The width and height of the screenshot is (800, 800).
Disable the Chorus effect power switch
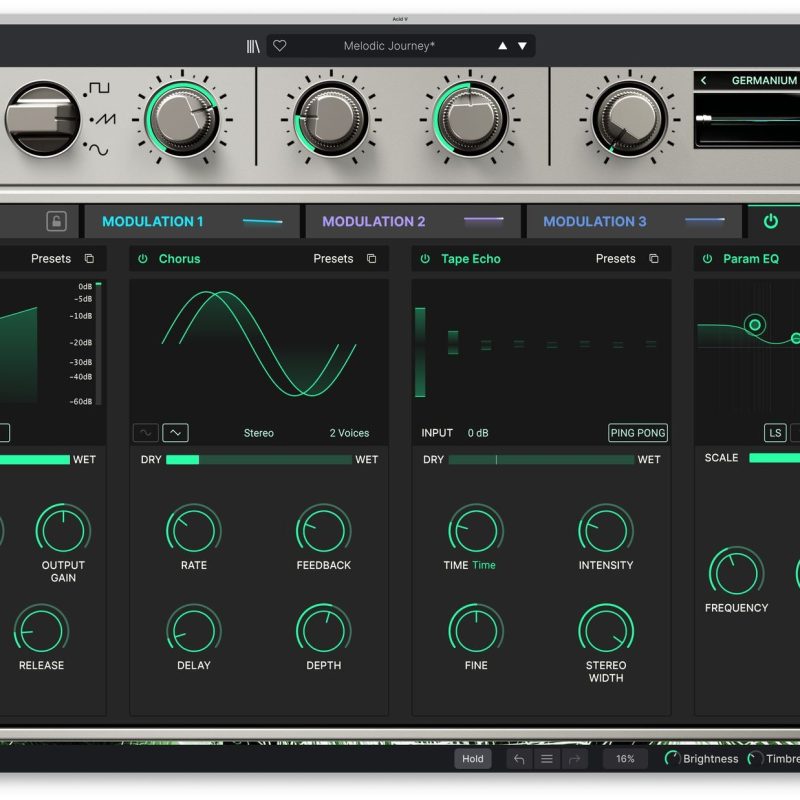point(143,259)
